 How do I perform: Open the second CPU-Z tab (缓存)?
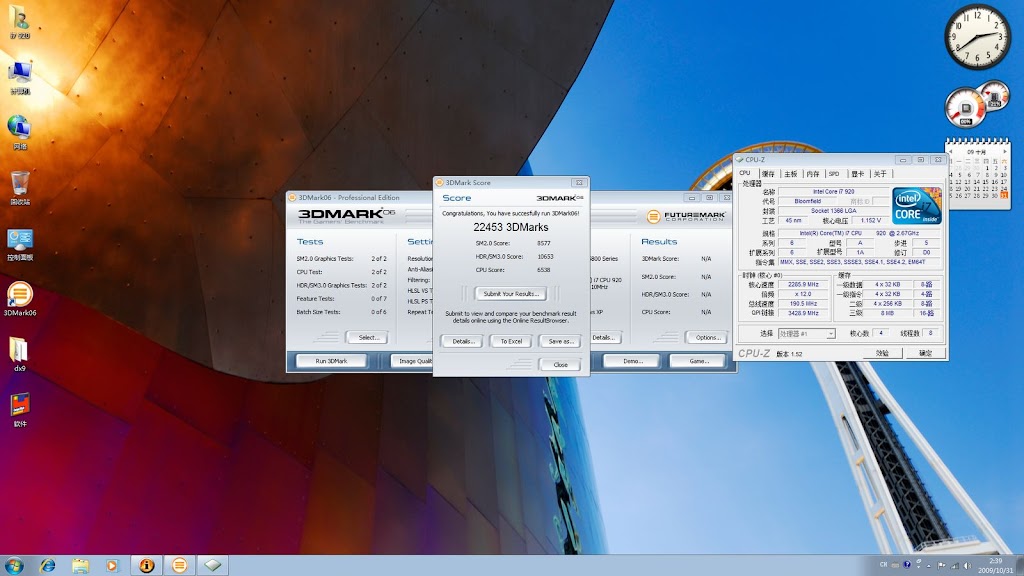tap(767, 174)
